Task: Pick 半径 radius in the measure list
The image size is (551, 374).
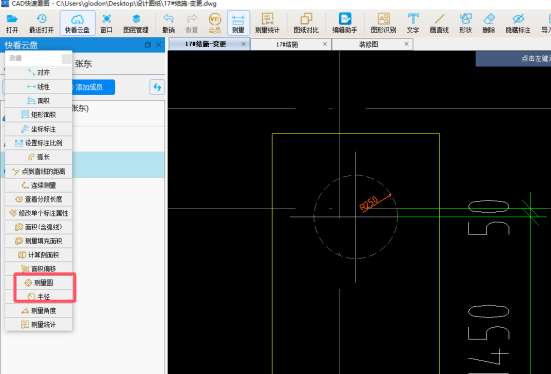Action: tap(39, 297)
